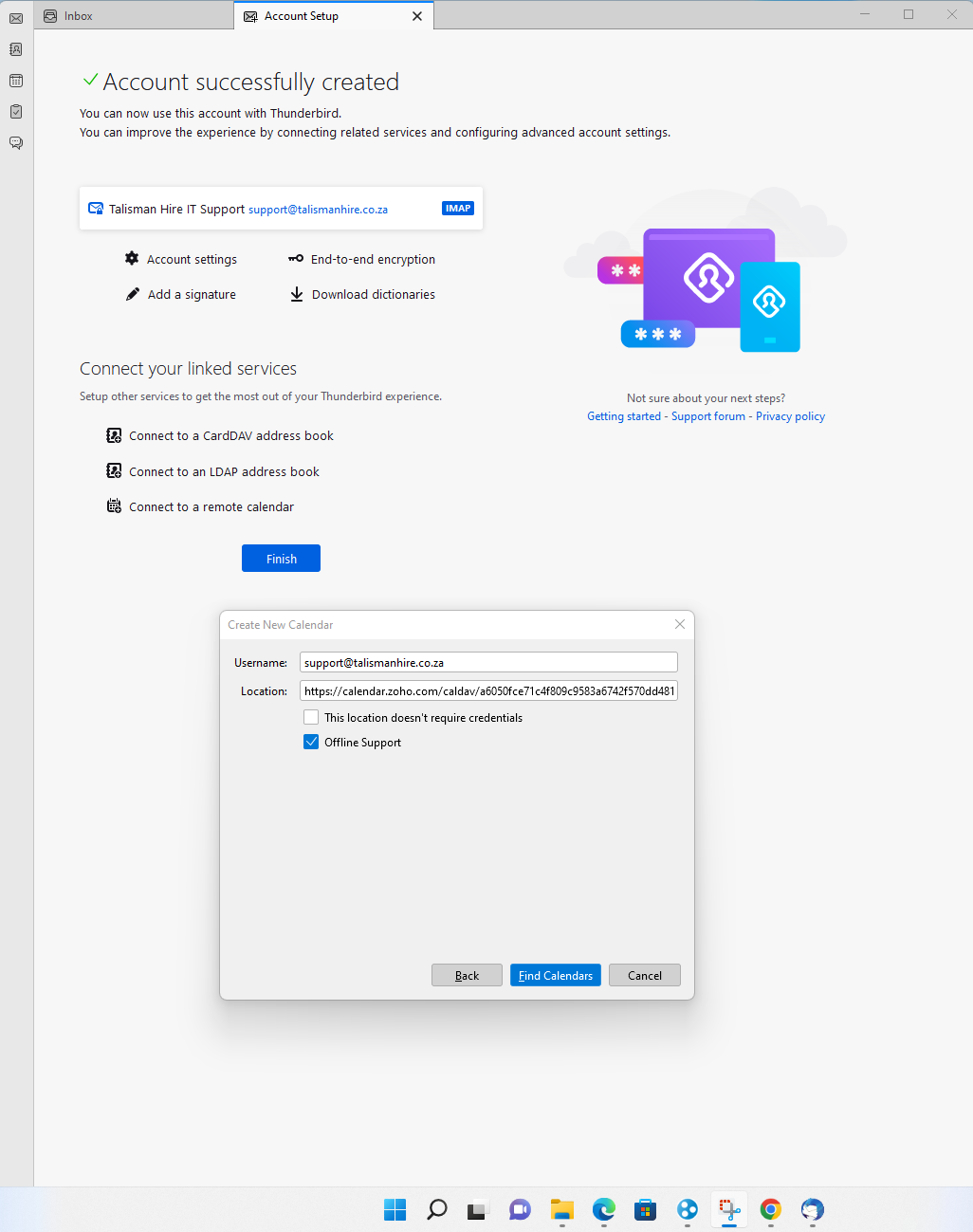Open Windows Search from taskbar
This screenshot has height=1232, width=973.
coord(437,1209)
